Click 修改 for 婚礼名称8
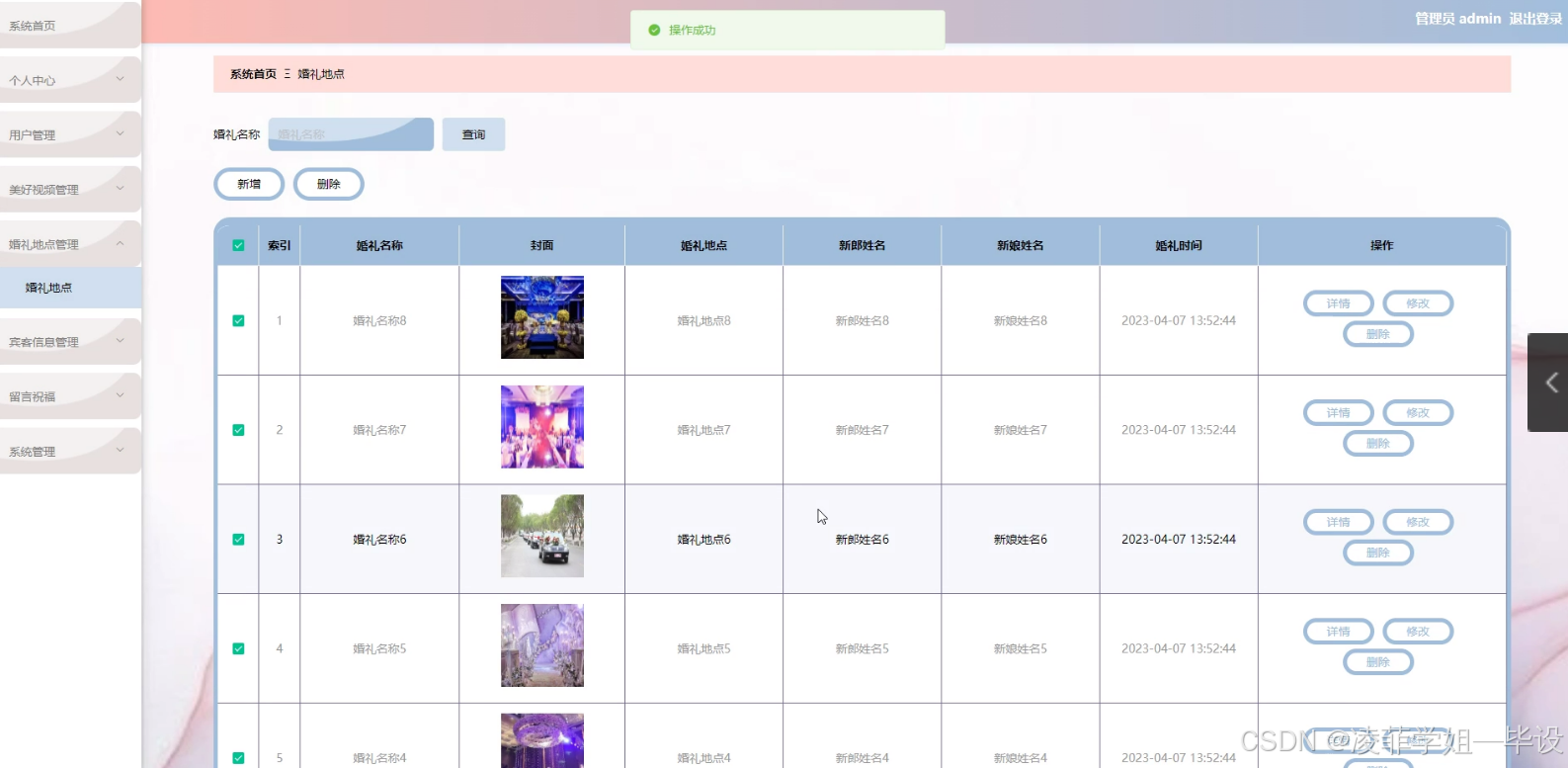Image resolution: width=1568 pixels, height=768 pixels. click(1418, 303)
